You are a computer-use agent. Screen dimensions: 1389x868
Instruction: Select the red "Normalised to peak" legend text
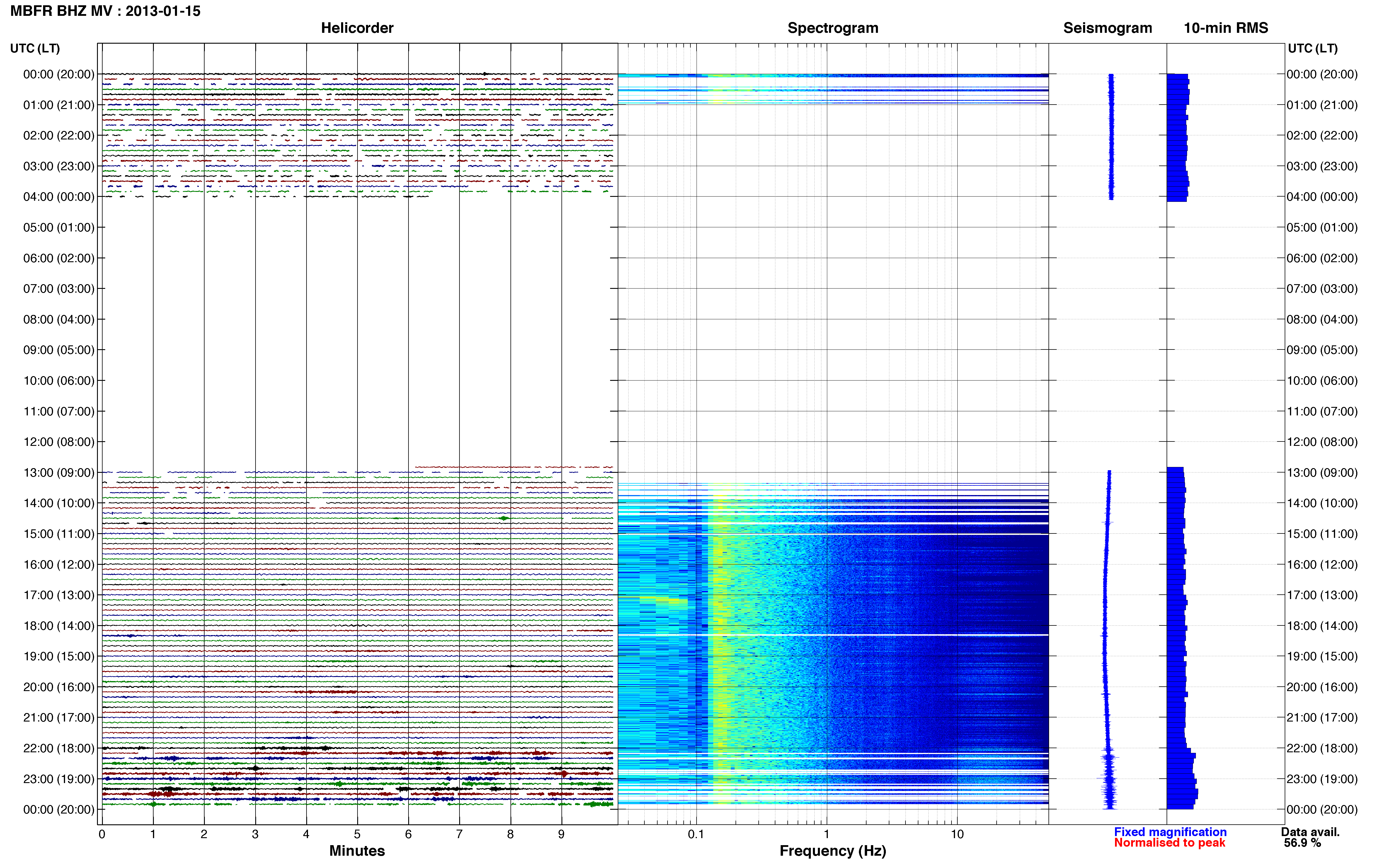point(1169,843)
